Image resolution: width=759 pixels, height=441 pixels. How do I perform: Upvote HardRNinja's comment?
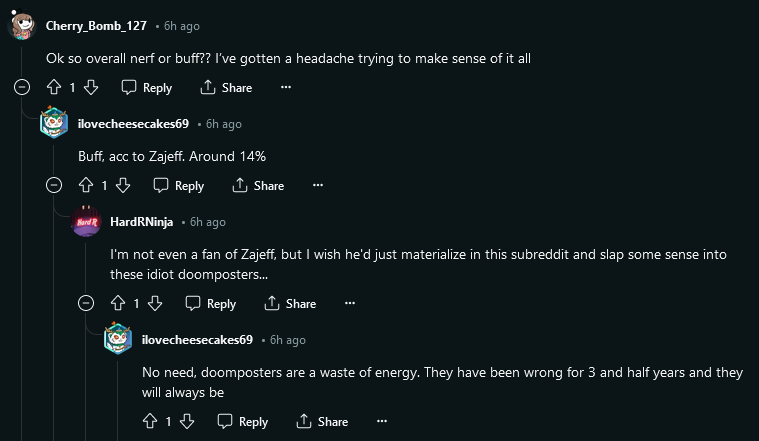(x=119, y=304)
